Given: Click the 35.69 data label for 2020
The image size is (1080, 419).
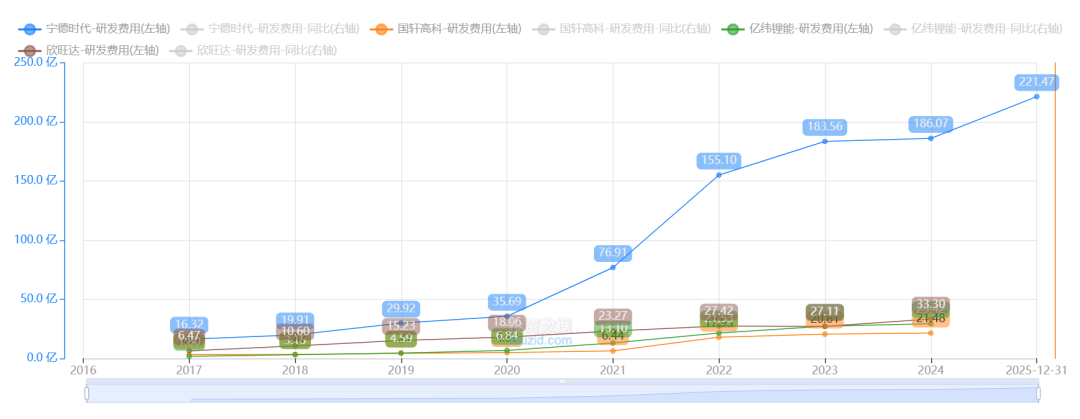Looking at the screenshot, I should coord(507,302).
